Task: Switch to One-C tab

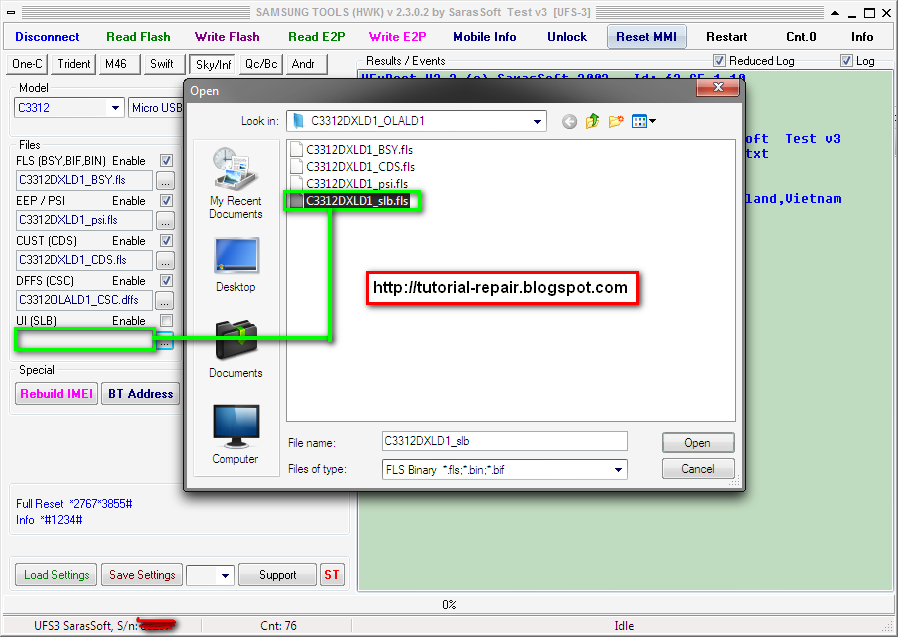Action: pos(27,64)
